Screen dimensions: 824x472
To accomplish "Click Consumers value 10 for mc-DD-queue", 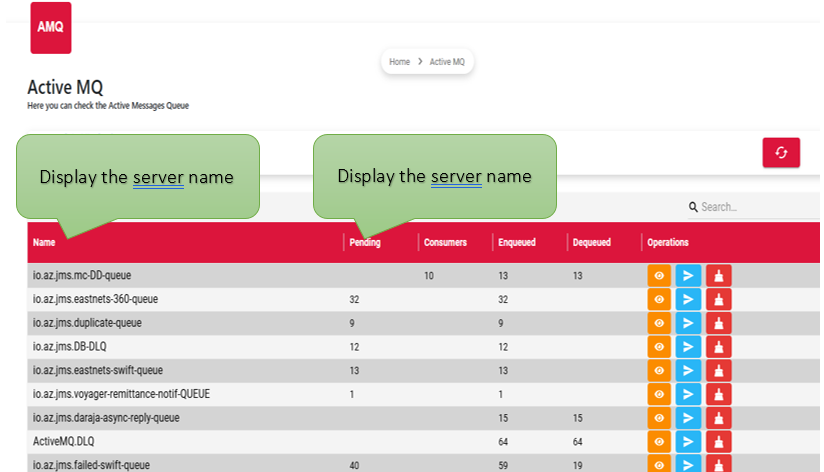I will 429,276.
